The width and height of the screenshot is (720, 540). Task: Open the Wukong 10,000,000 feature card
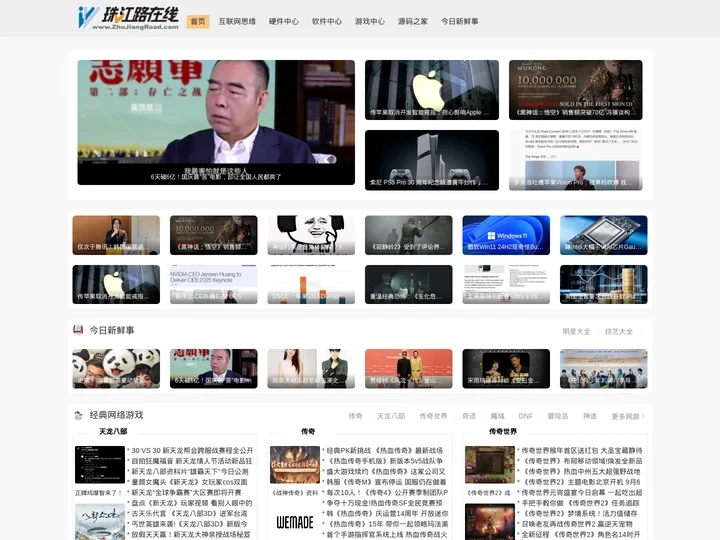pyautogui.click(x=575, y=90)
